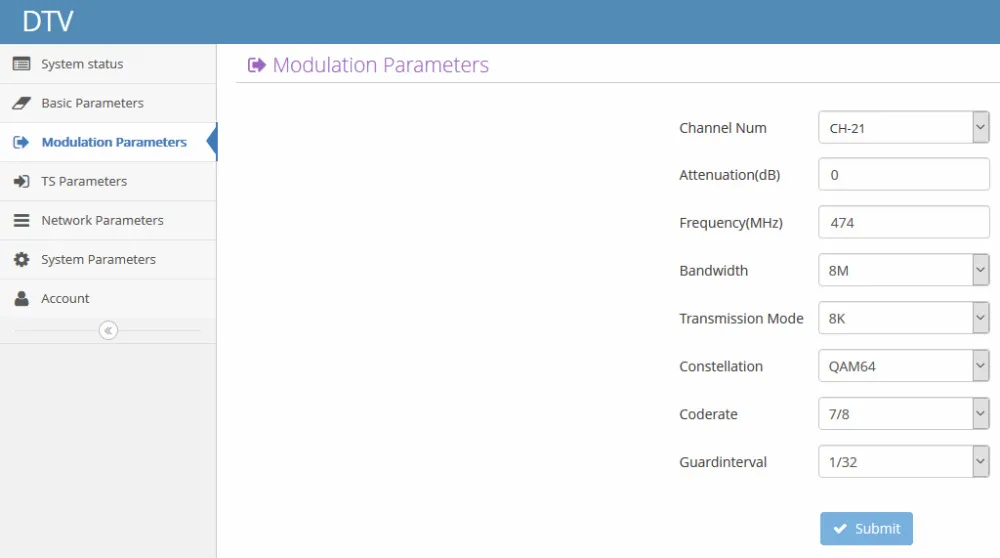Open the Transmission Mode dropdown

tap(904, 318)
